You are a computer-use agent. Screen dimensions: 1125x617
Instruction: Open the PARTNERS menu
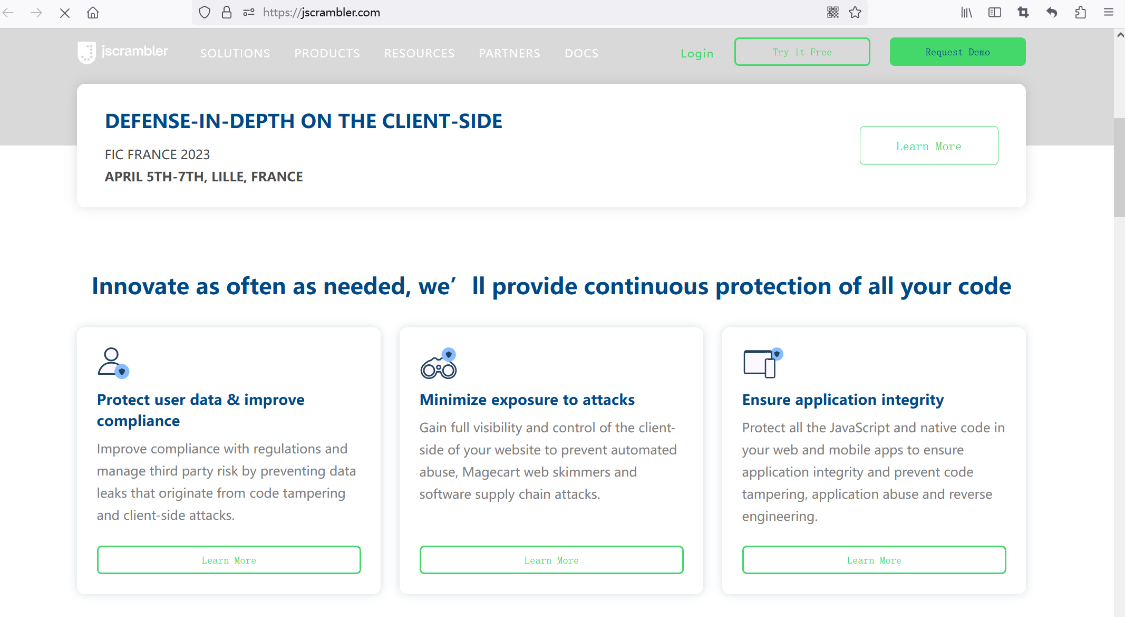pyautogui.click(x=509, y=53)
